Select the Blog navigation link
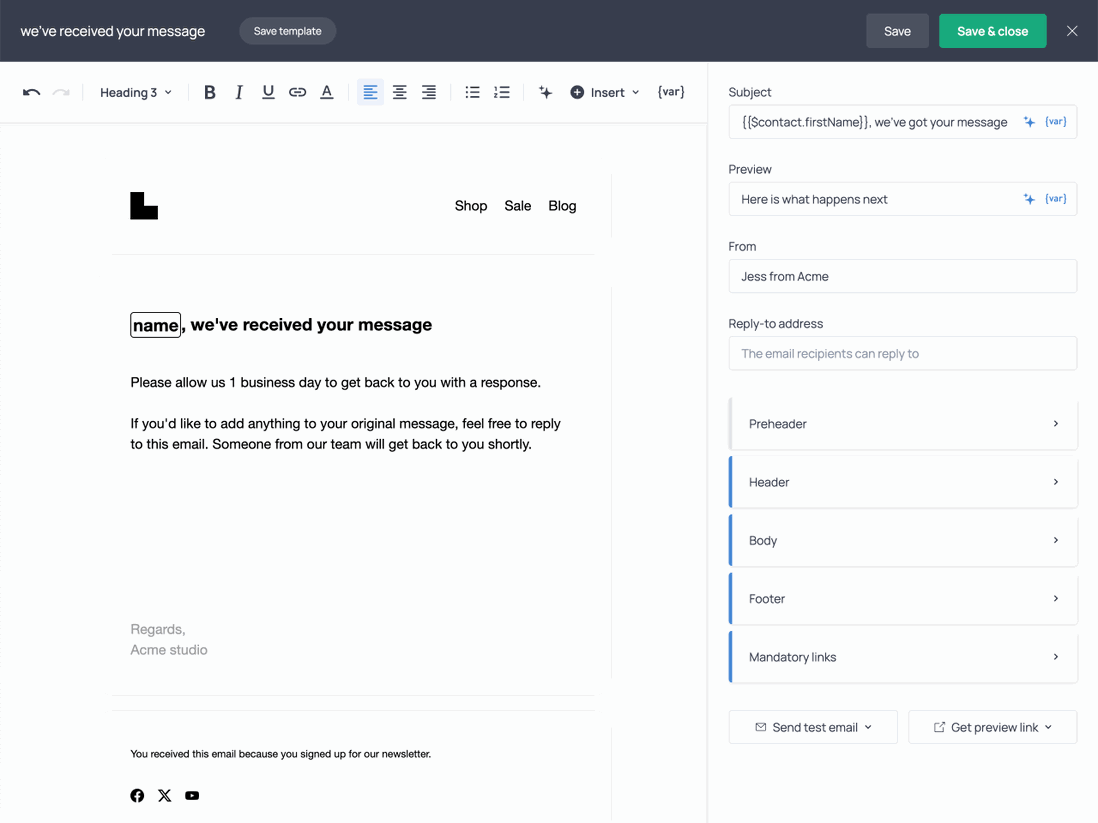The height and width of the screenshot is (823, 1098). tap(562, 206)
